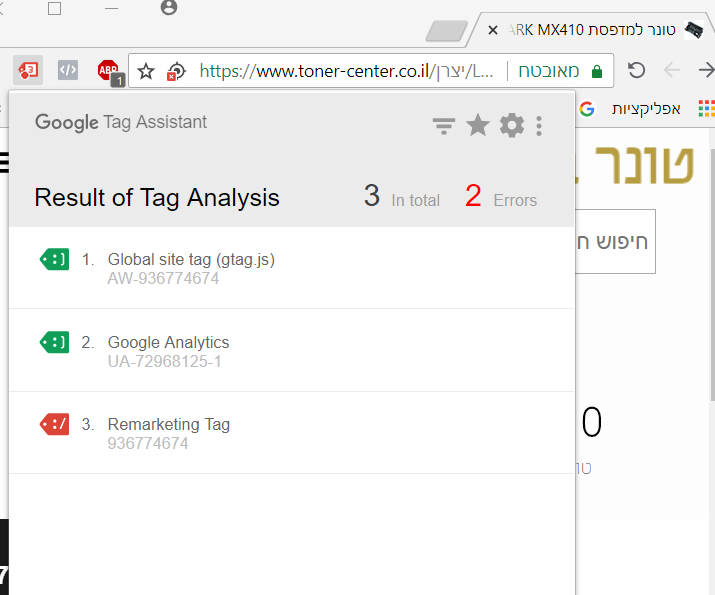Open the Tag Assistant three-dot menu
The image size is (715, 595).
(539, 126)
